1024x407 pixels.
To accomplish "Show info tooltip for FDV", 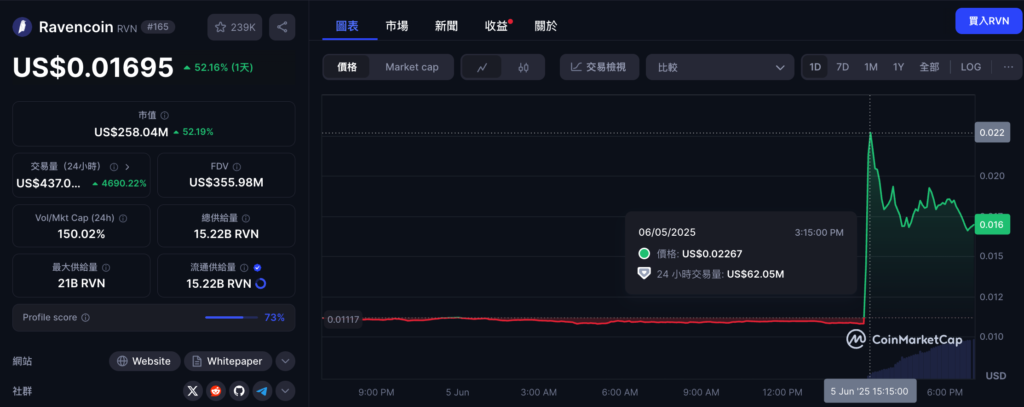I will click(236, 167).
